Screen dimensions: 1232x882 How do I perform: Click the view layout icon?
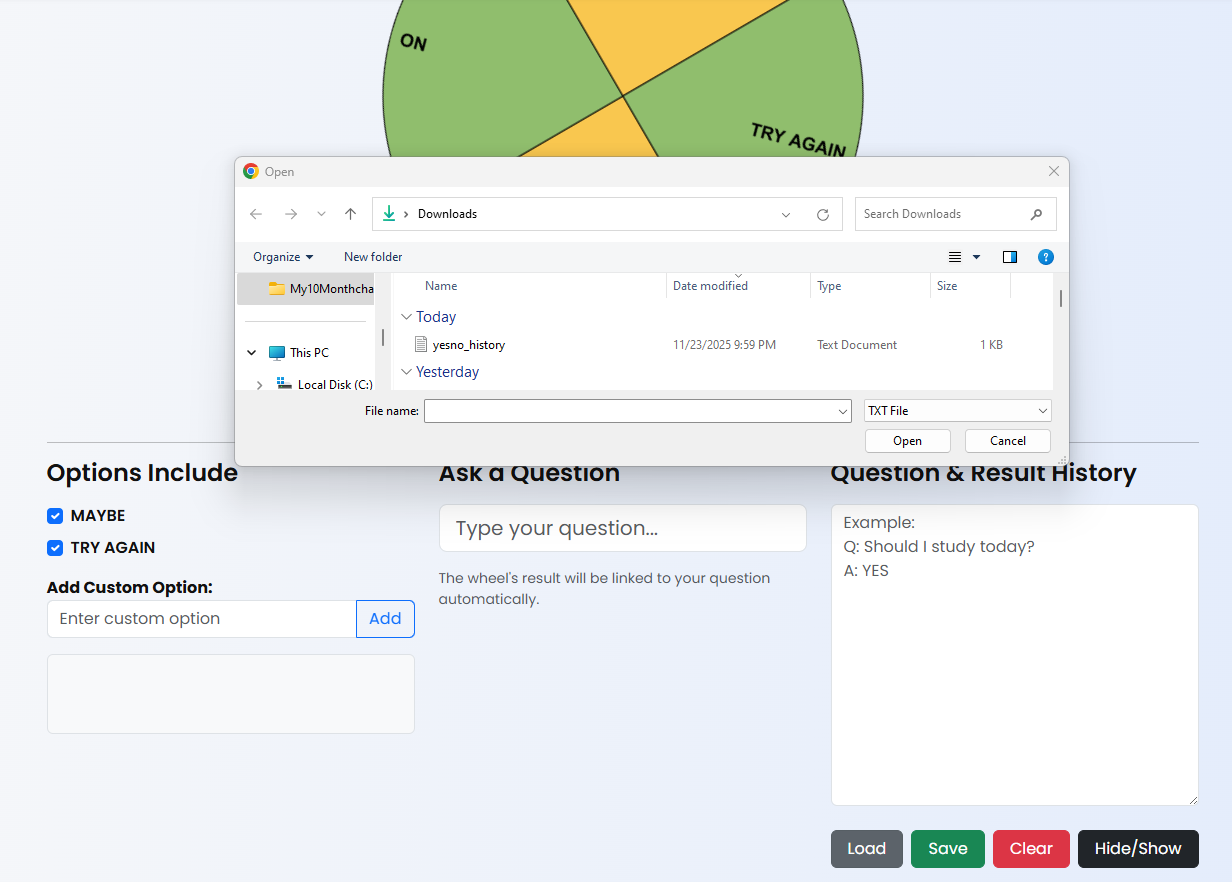pos(955,257)
